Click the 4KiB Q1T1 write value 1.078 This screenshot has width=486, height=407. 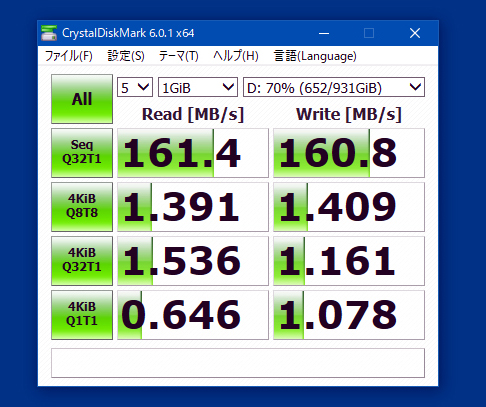(x=349, y=315)
